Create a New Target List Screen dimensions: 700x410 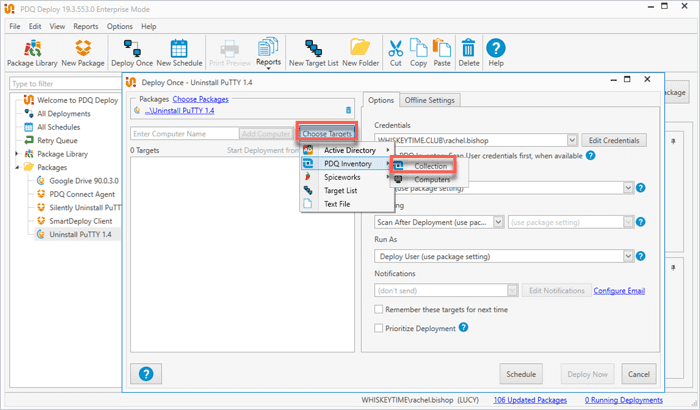pos(313,53)
